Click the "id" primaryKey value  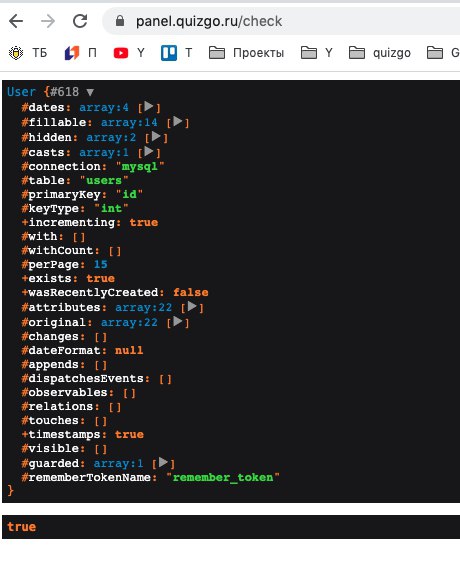tap(129, 194)
